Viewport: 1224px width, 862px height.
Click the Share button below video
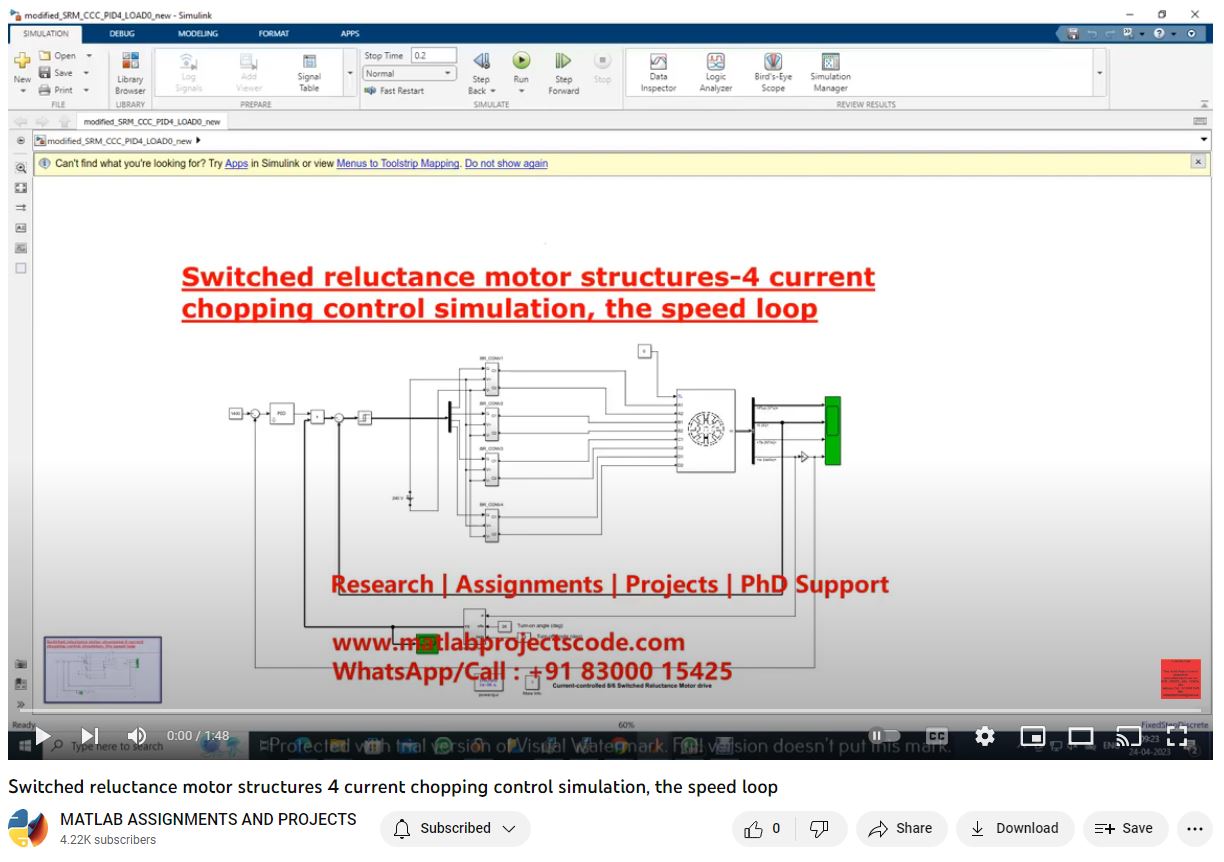[x=901, y=828]
